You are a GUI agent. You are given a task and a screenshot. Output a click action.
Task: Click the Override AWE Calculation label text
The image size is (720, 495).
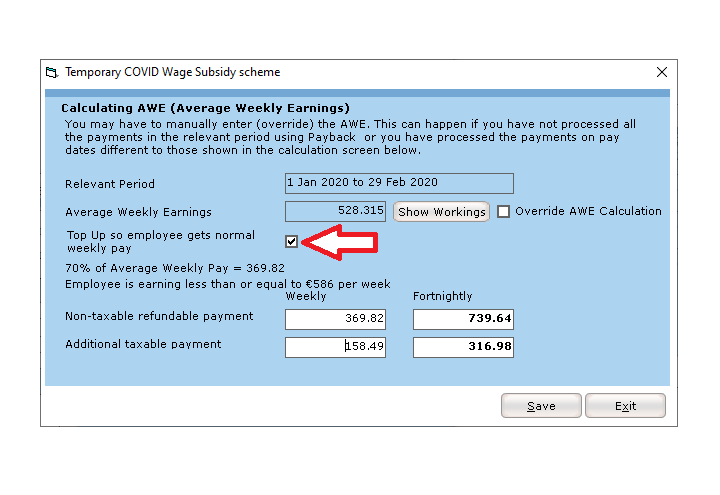pos(588,211)
